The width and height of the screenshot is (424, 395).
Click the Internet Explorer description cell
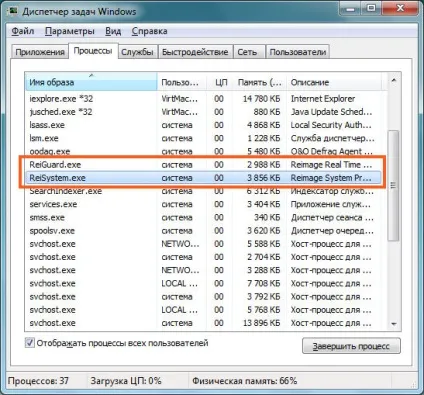pyautogui.click(x=323, y=99)
